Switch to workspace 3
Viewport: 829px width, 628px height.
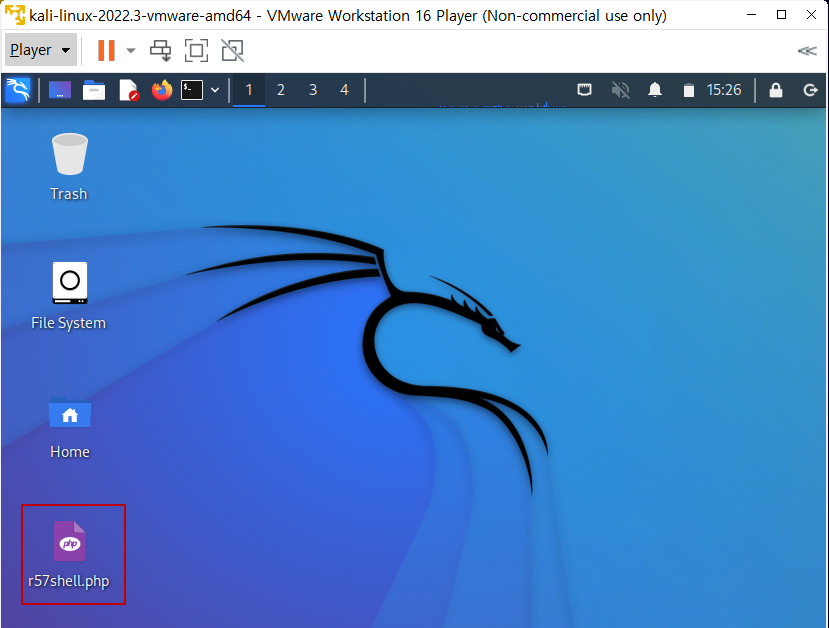click(313, 90)
